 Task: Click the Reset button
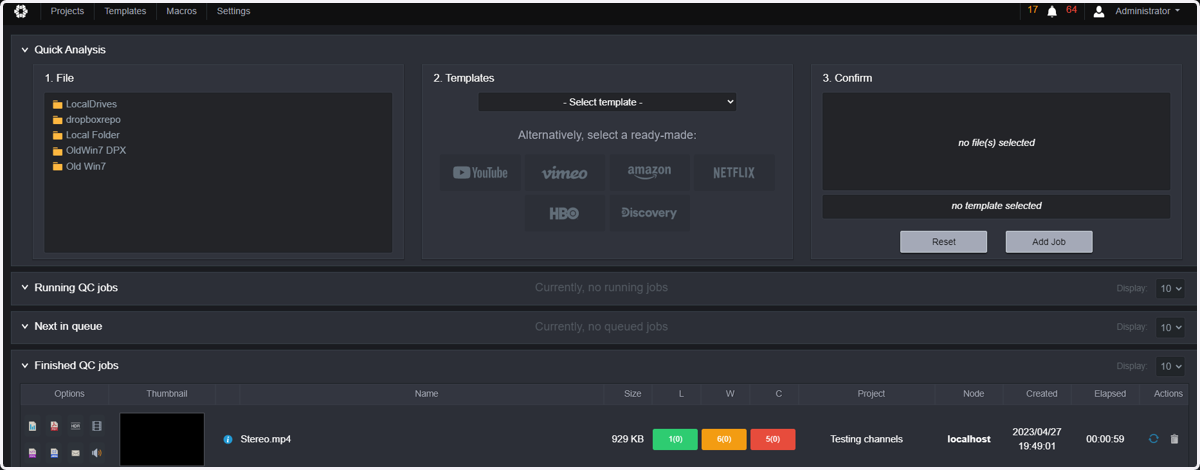tap(943, 242)
